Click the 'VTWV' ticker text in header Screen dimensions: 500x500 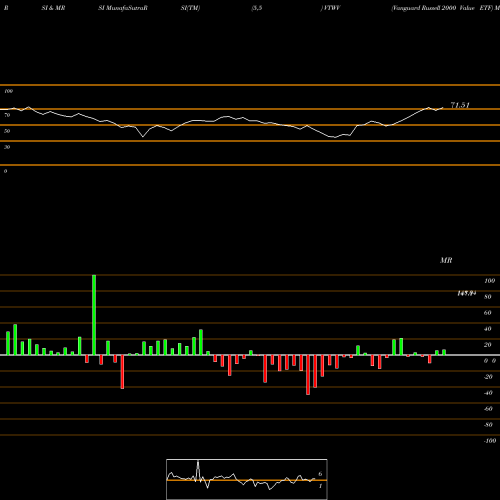click(331, 8)
